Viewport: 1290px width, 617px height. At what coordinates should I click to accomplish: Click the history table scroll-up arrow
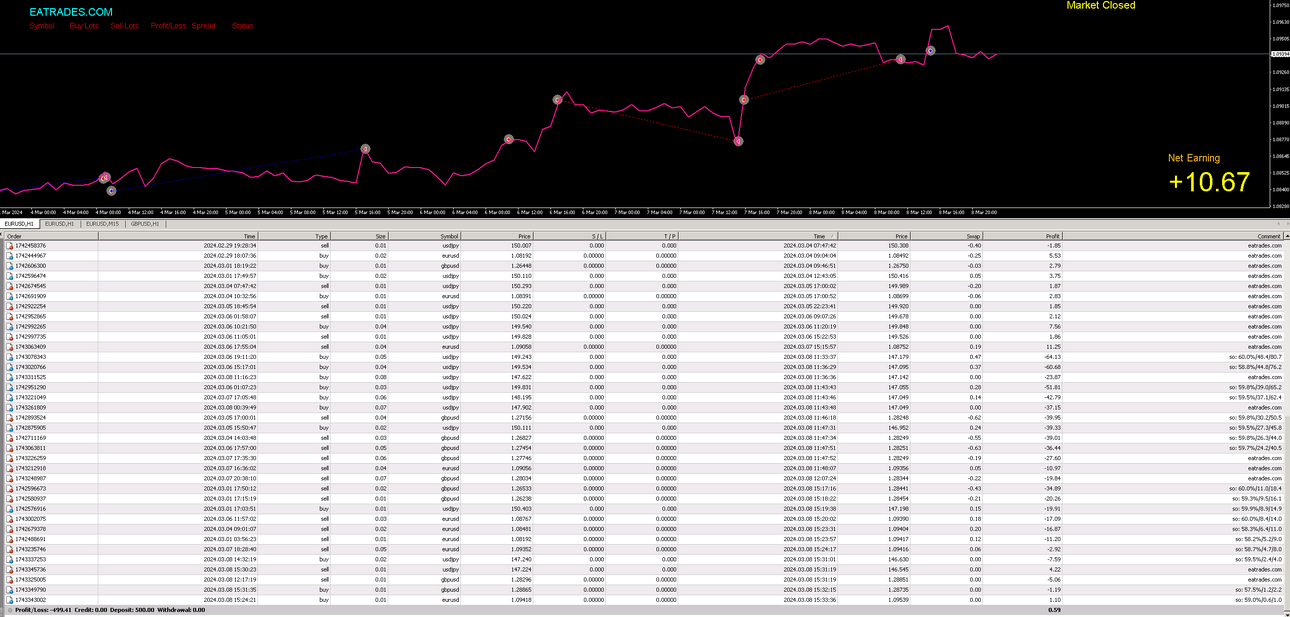coord(1286,236)
